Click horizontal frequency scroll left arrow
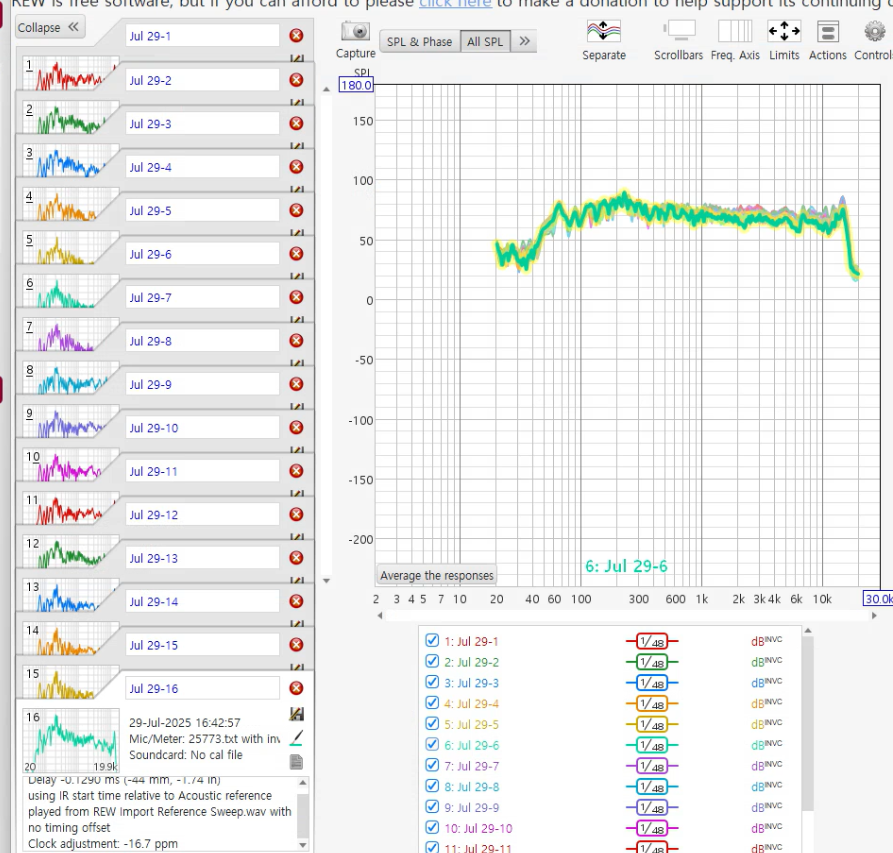893x853 pixels. [380, 615]
